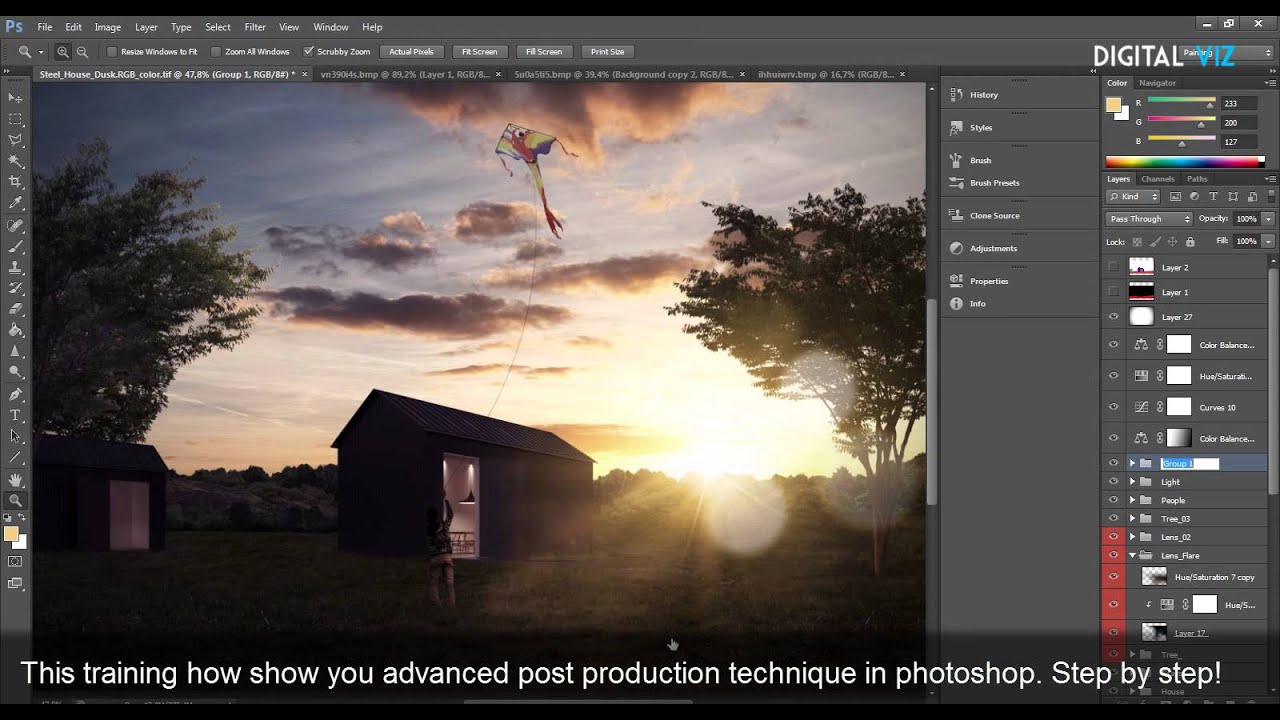Select the Move tool
This screenshot has height=720, width=1280.
pos(15,98)
